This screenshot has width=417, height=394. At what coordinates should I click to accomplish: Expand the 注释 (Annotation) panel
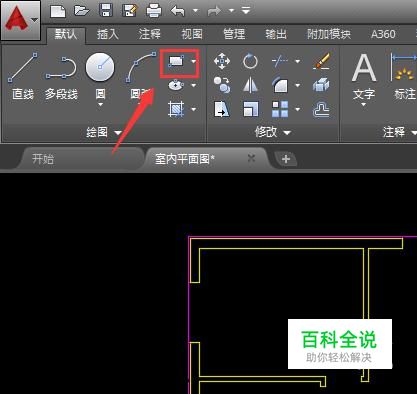coord(399,133)
